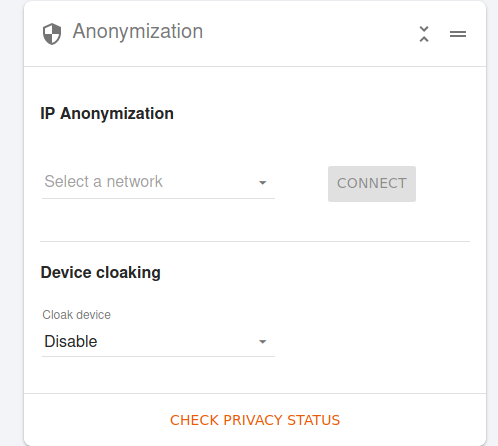Click the footer area around CHECK PRIVACY STATUS
This screenshot has height=446, width=498.
point(255,420)
